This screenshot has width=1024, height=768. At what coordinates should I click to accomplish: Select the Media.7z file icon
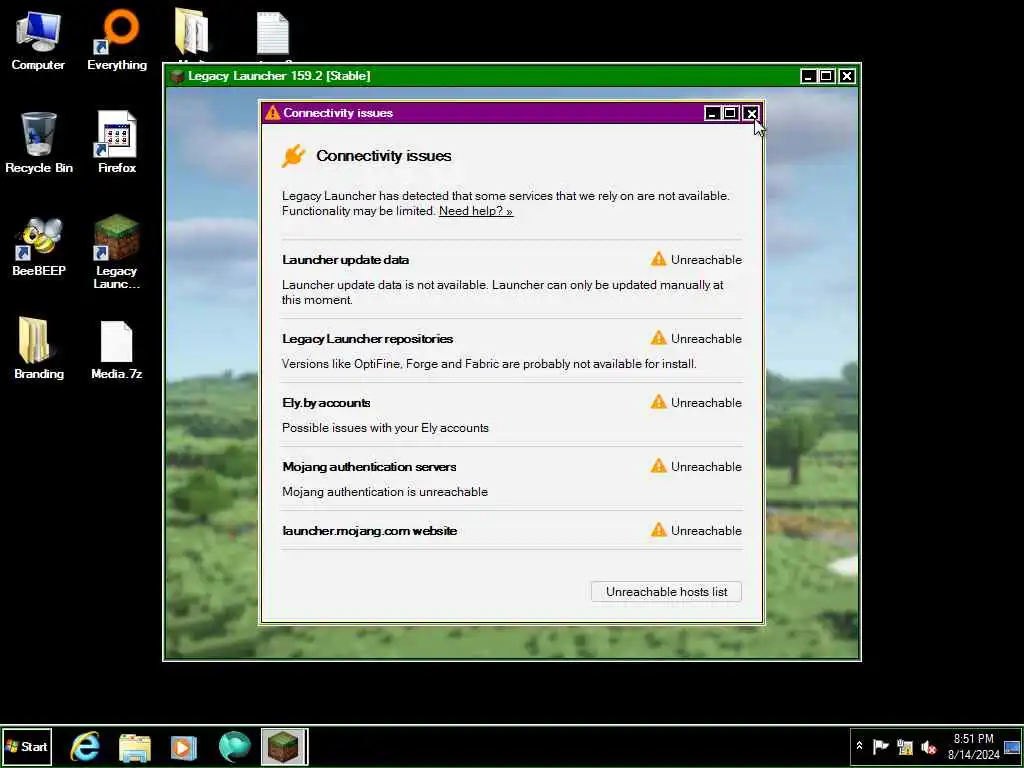click(x=117, y=350)
